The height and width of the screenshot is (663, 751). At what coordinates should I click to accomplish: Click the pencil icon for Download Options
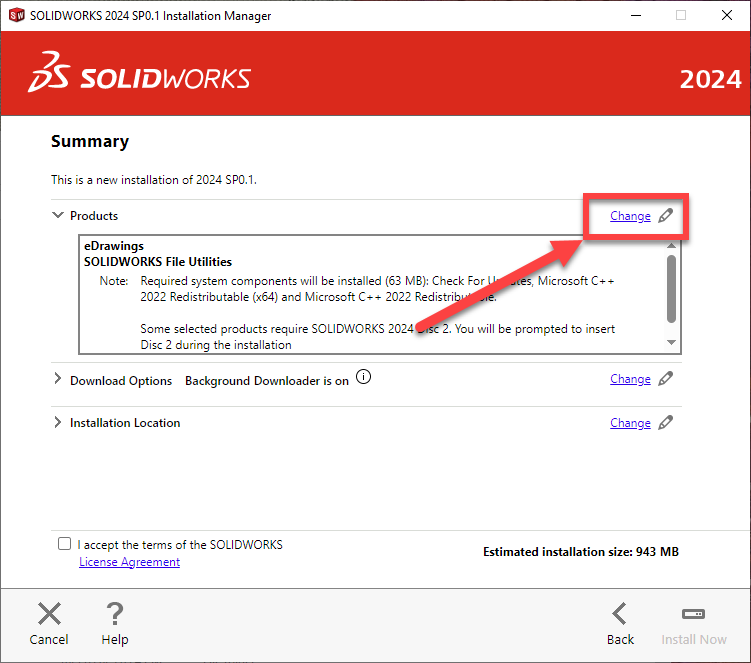[x=666, y=378]
